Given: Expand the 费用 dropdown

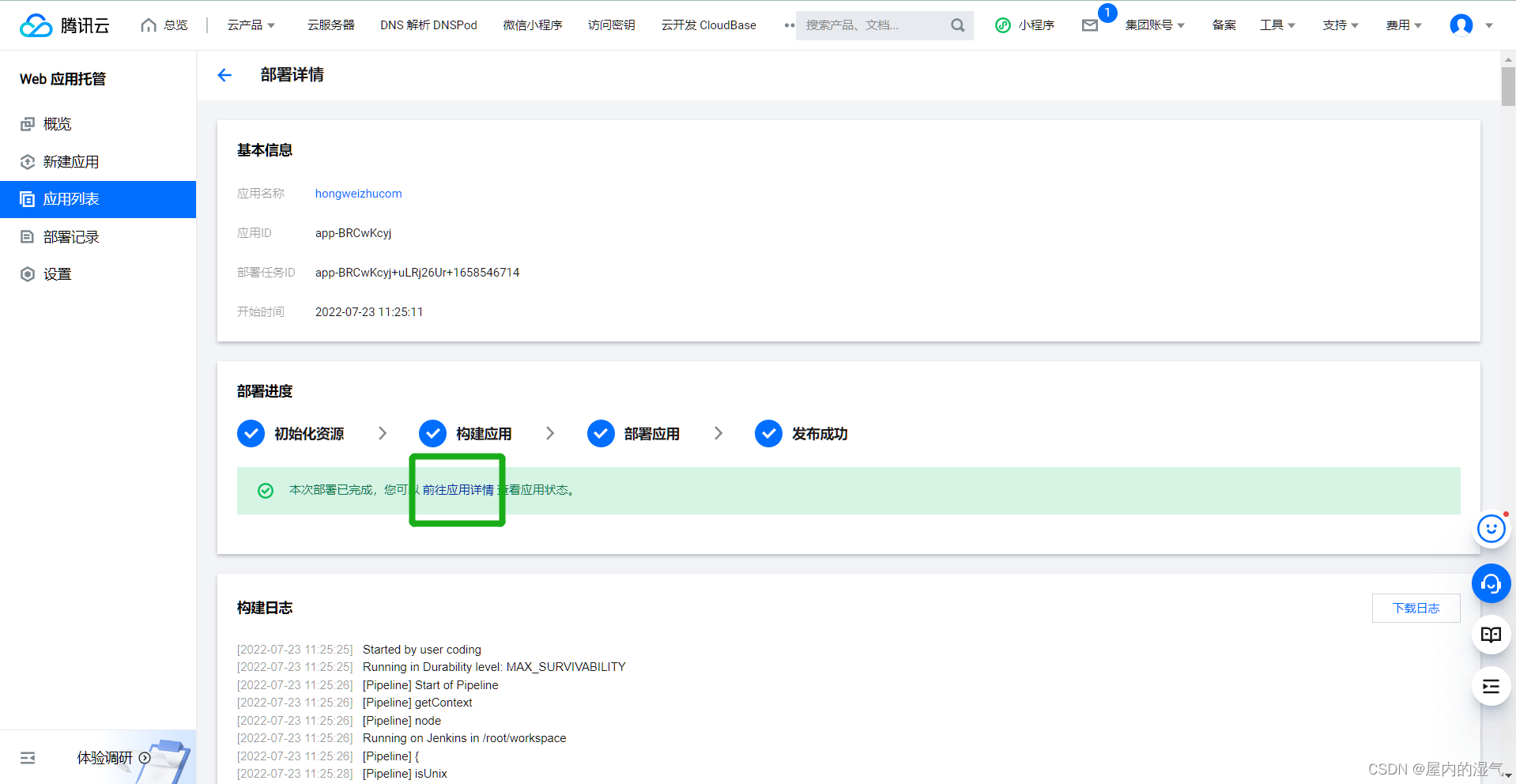Looking at the screenshot, I should 1404,25.
